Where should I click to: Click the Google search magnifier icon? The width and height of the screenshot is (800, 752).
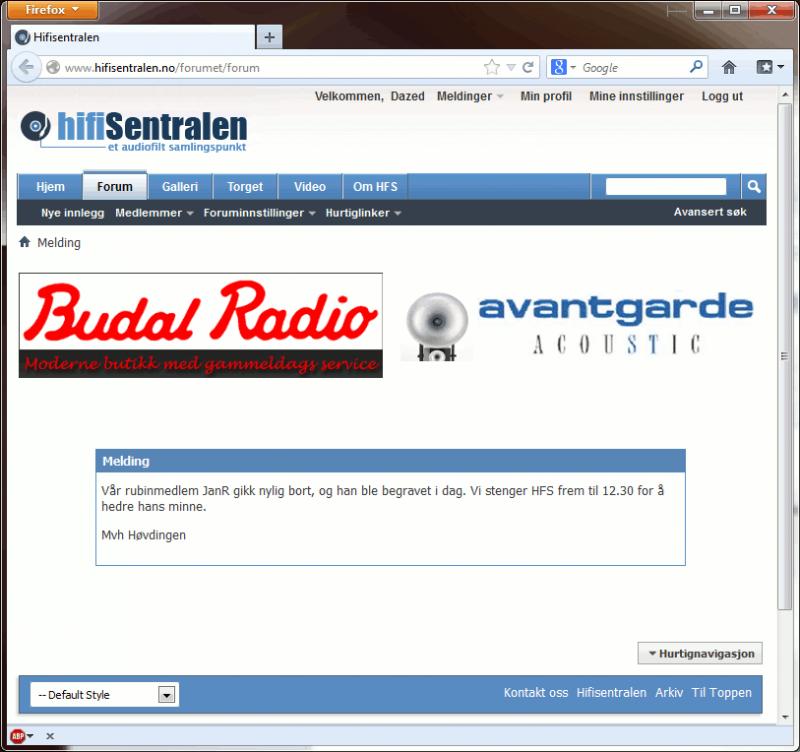tap(696, 66)
